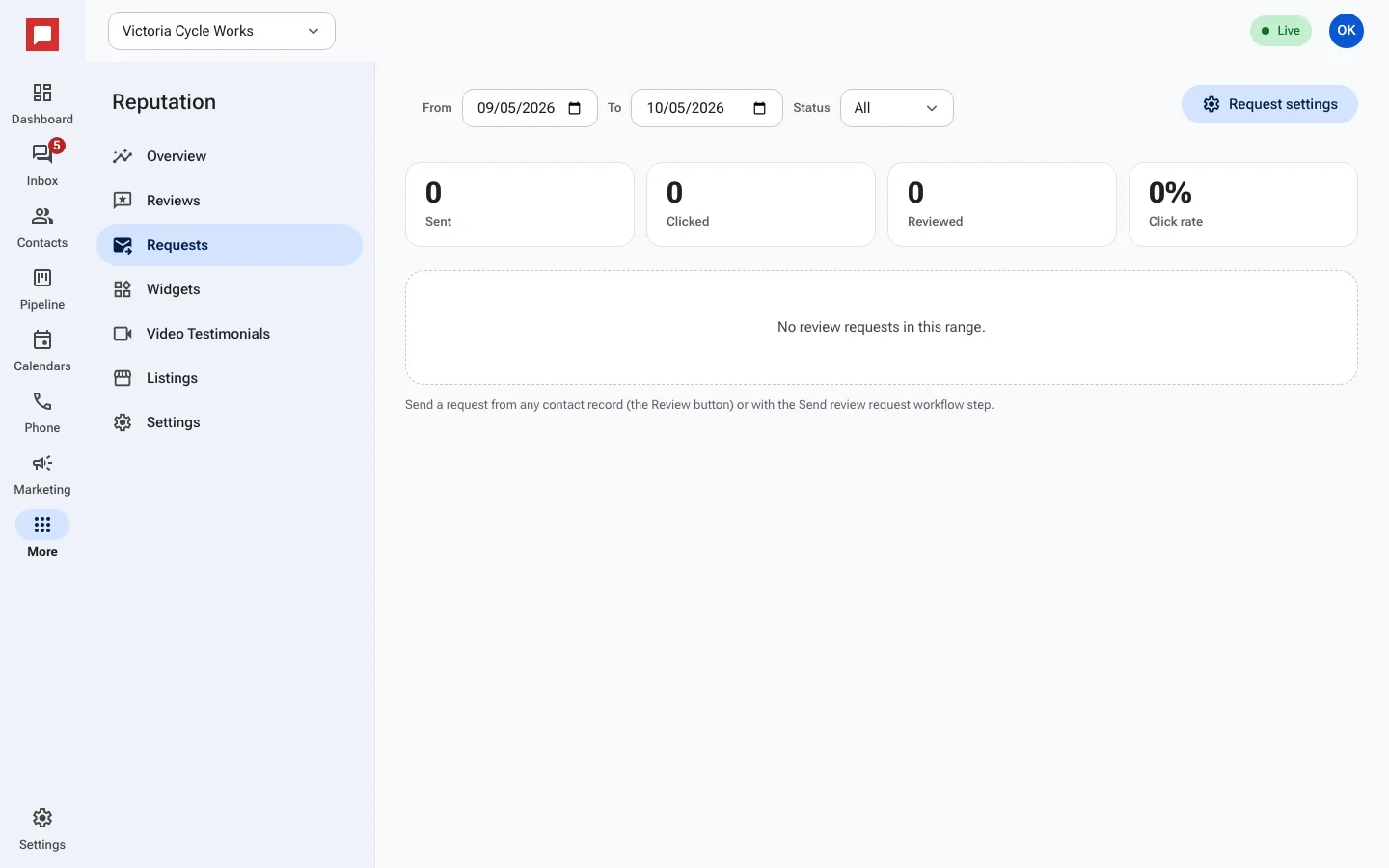1389x868 pixels.
Task: Click the 'No review requests in this range.' text
Action: pos(882,327)
